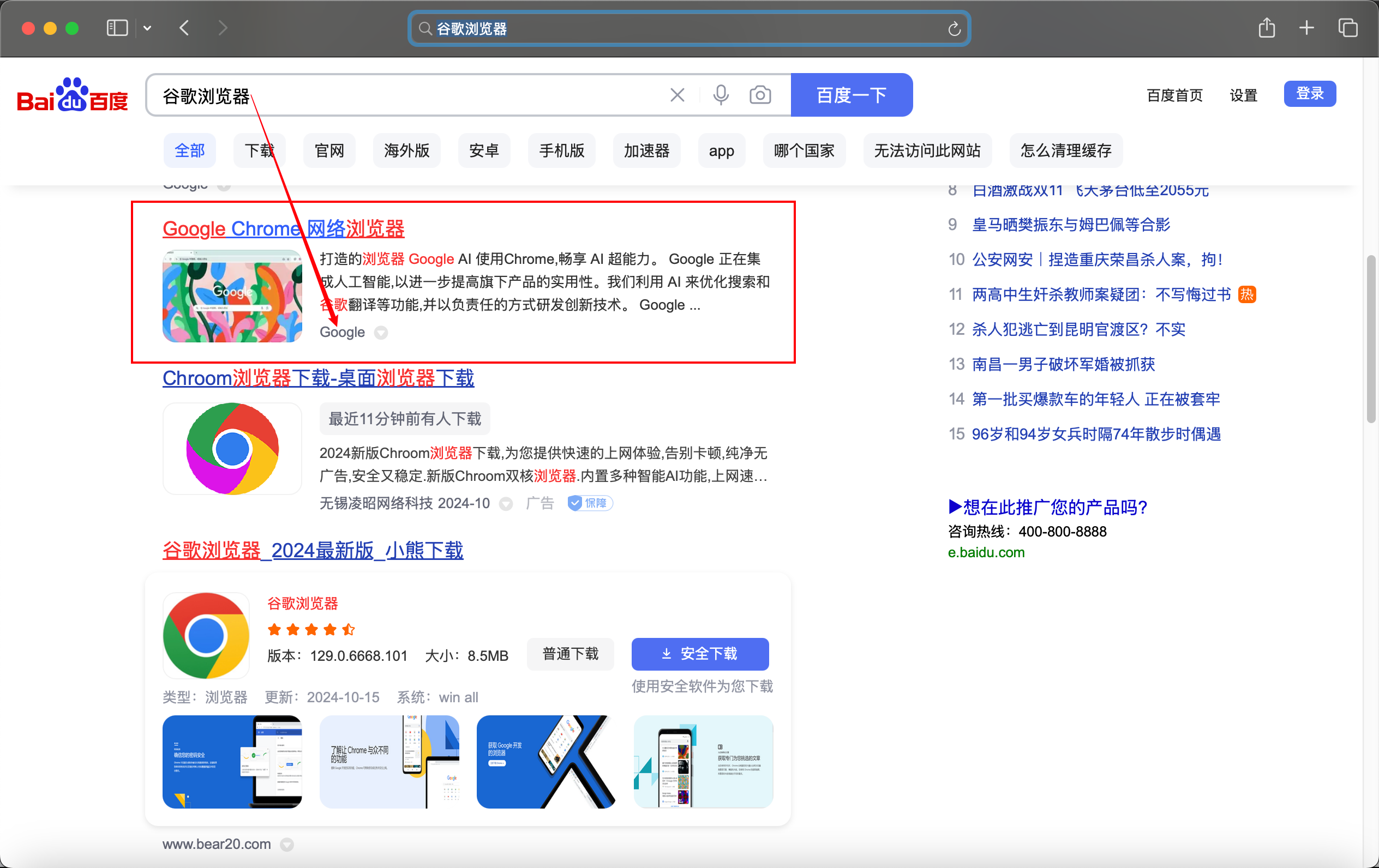The image size is (1379, 868).
Task: Toggle the Safari sidebar
Action: tap(117, 28)
